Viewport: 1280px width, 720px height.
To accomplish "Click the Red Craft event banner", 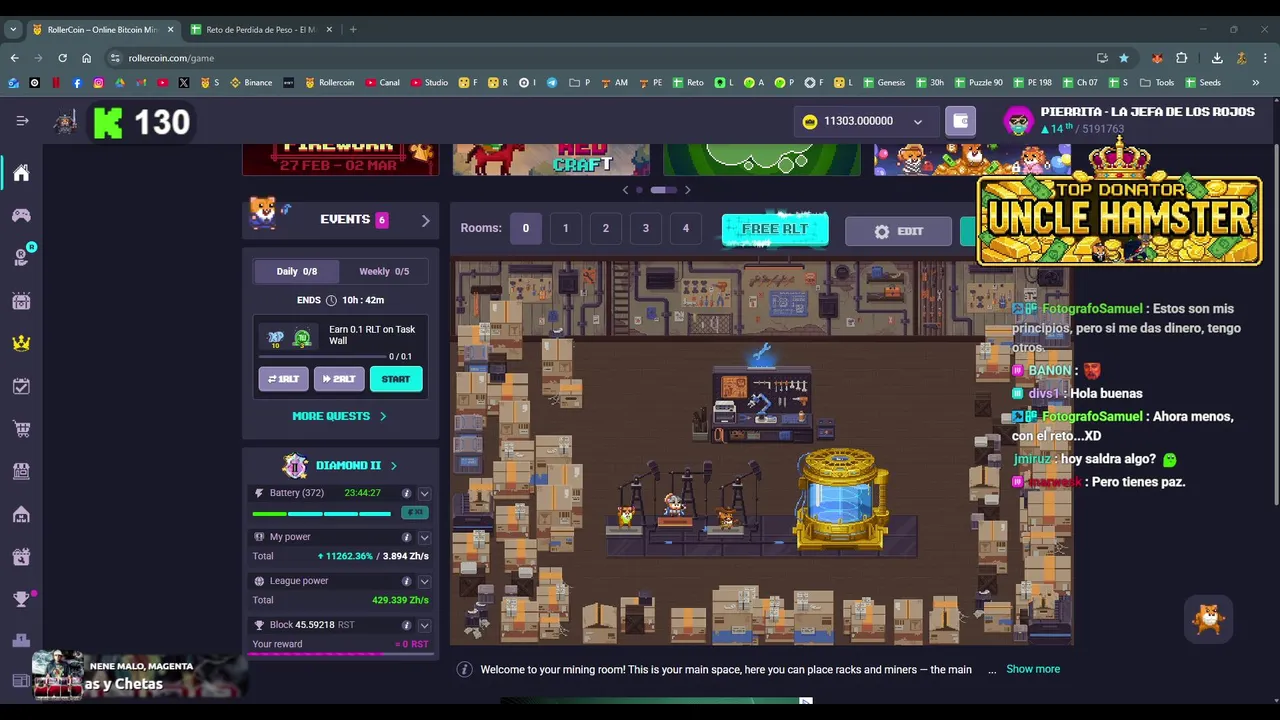I will [551, 160].
